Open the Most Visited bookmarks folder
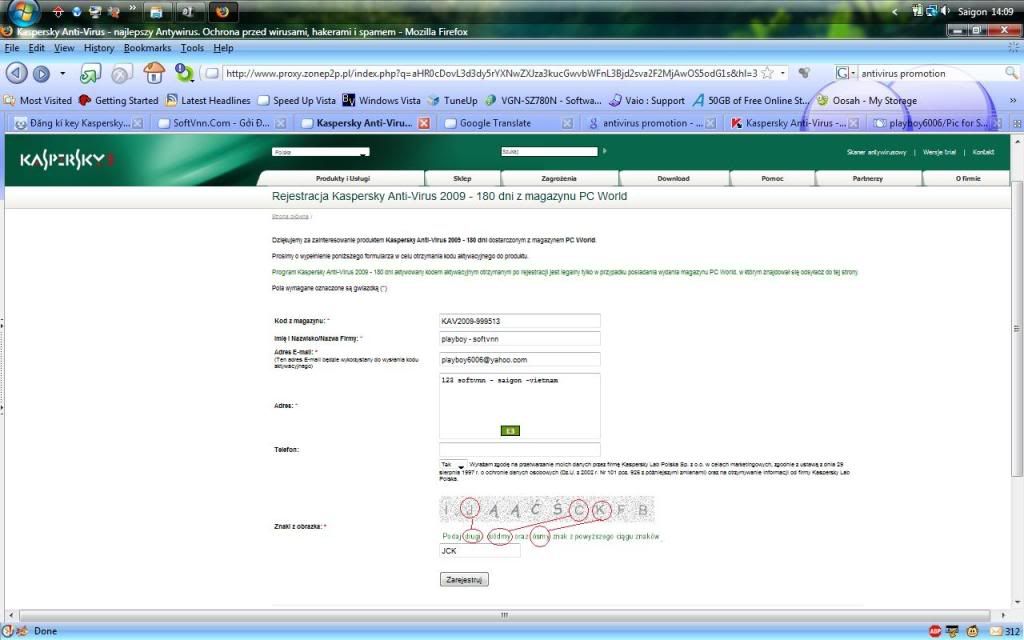 coord(38,101)
